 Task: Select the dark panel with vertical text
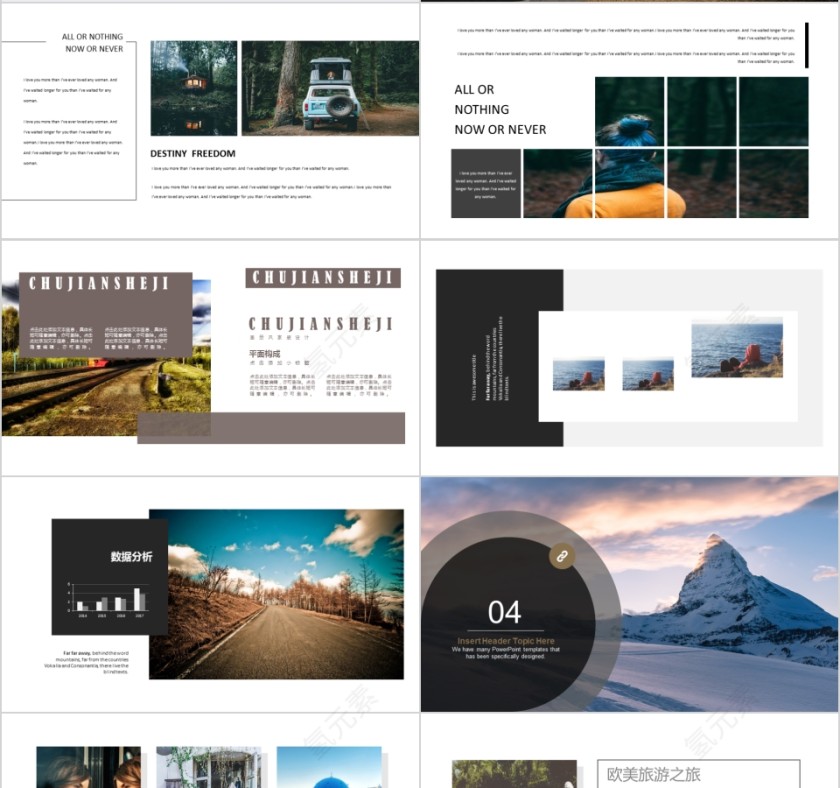coord(499,358)
